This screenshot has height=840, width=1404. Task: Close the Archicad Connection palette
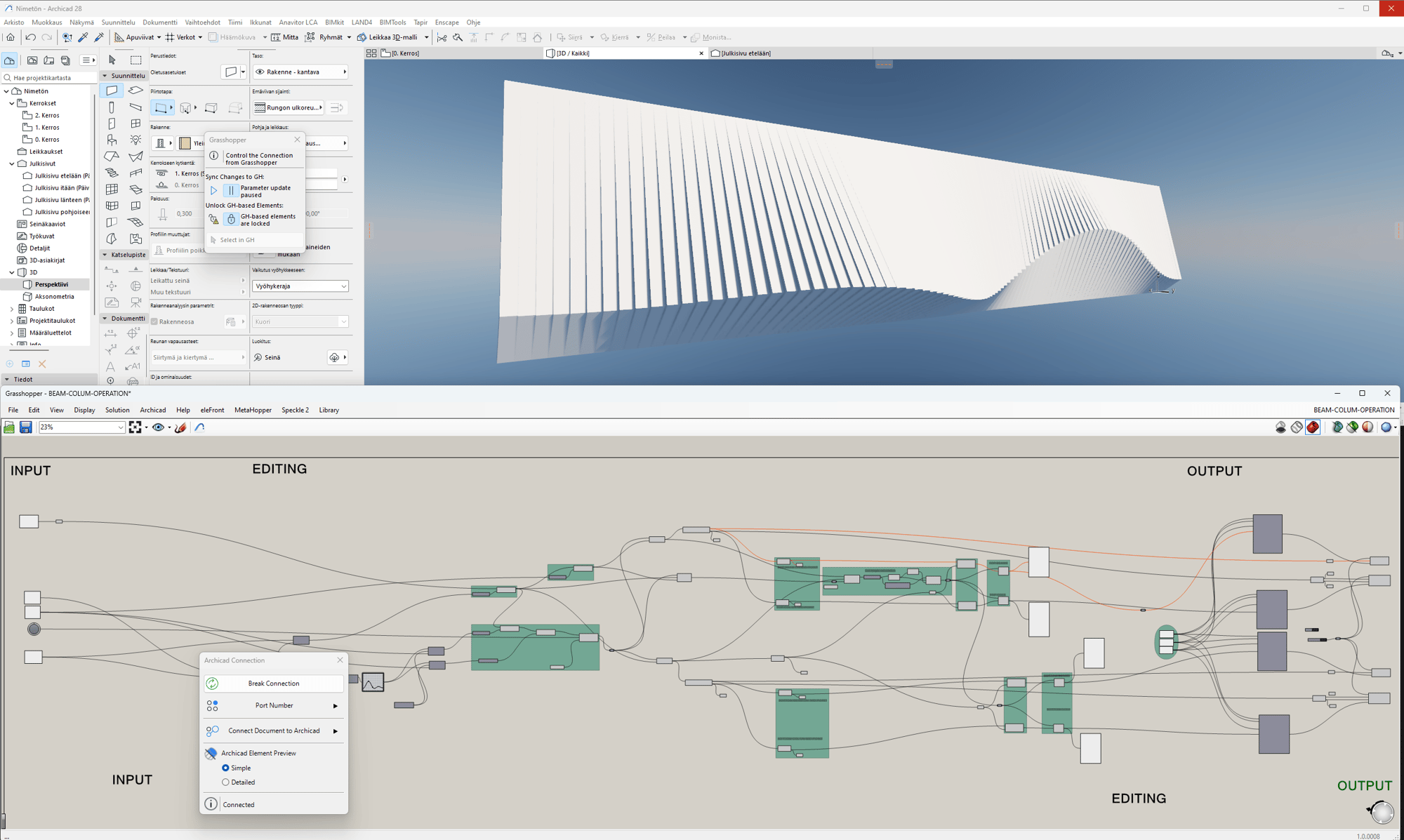[340, 660]
